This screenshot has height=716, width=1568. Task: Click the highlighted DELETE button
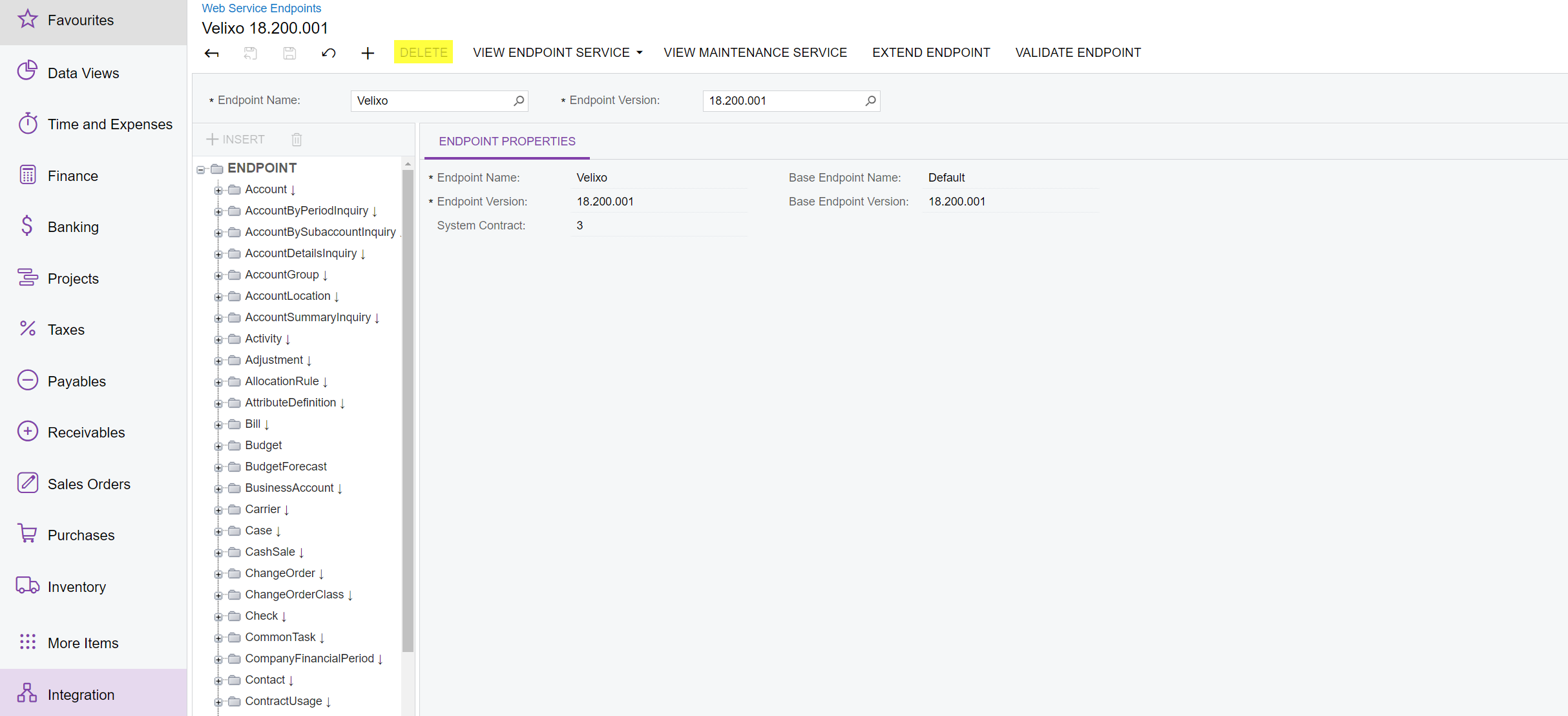tap(424, 52)
